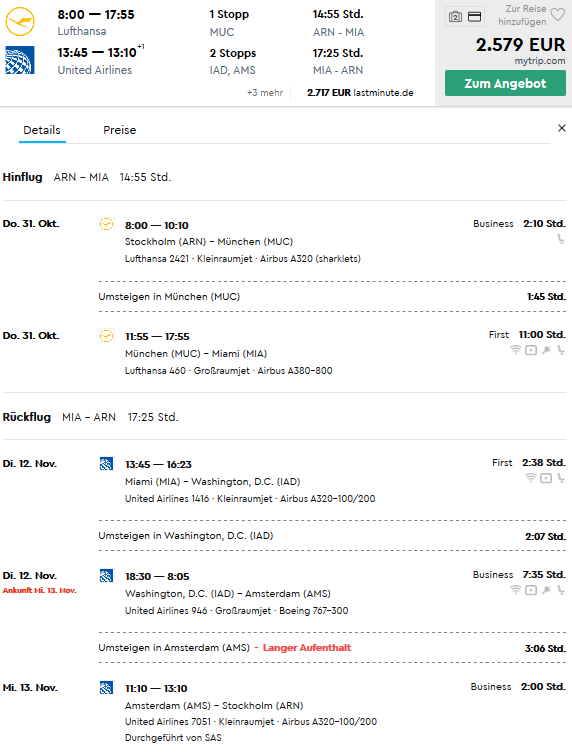572x756 pixels.
Task: Click the entertainment icon on the Washington–Amsterdam flight
Action: [x=531, y=590]
